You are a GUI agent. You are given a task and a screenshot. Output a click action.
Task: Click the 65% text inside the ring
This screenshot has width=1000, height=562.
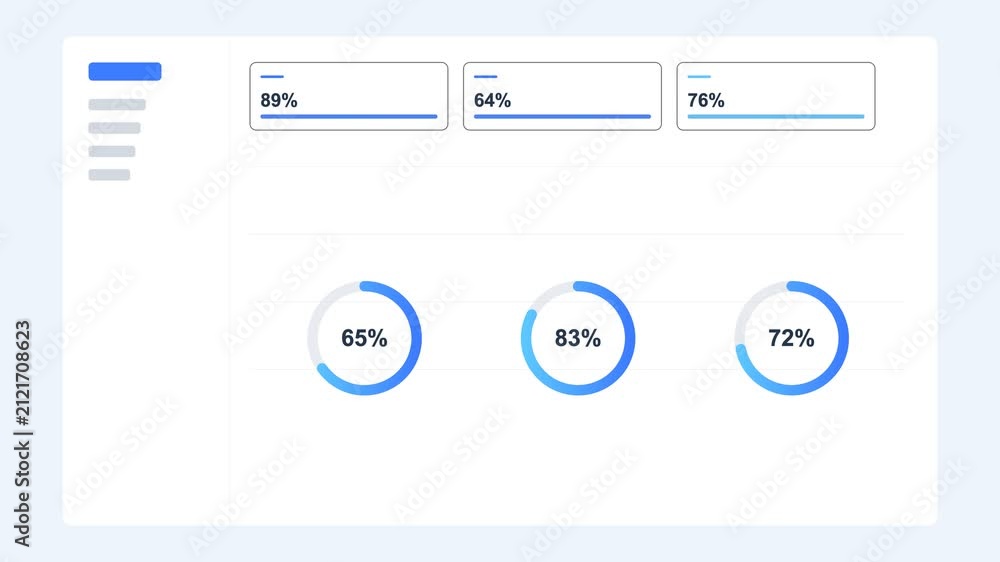click(x=364, y=338)
